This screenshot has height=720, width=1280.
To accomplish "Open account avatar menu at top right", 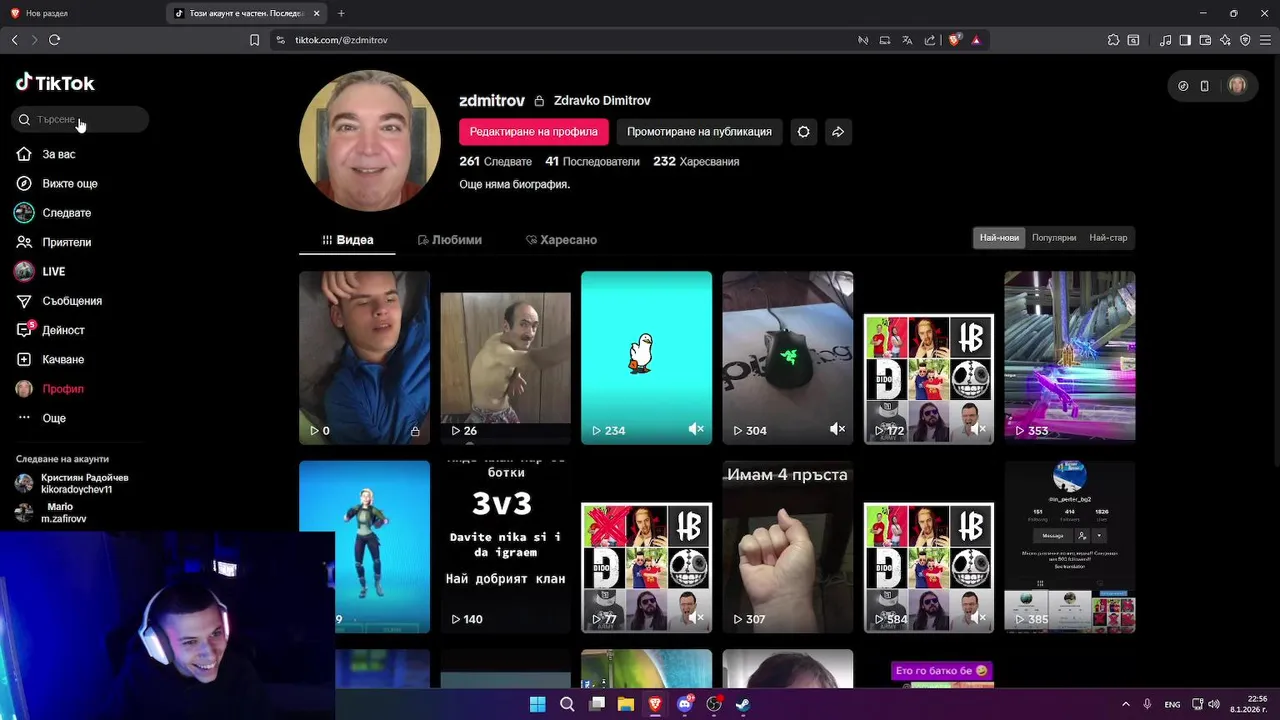I will (1237, 86).
